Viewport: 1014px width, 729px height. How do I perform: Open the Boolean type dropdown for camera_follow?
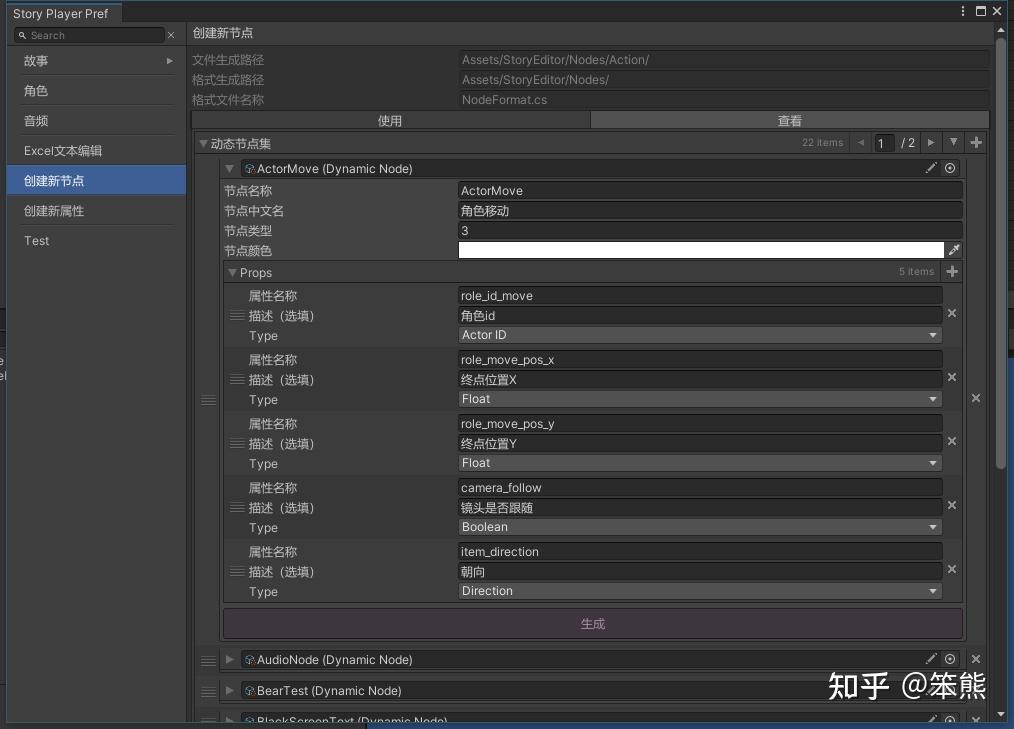[699, 527]
